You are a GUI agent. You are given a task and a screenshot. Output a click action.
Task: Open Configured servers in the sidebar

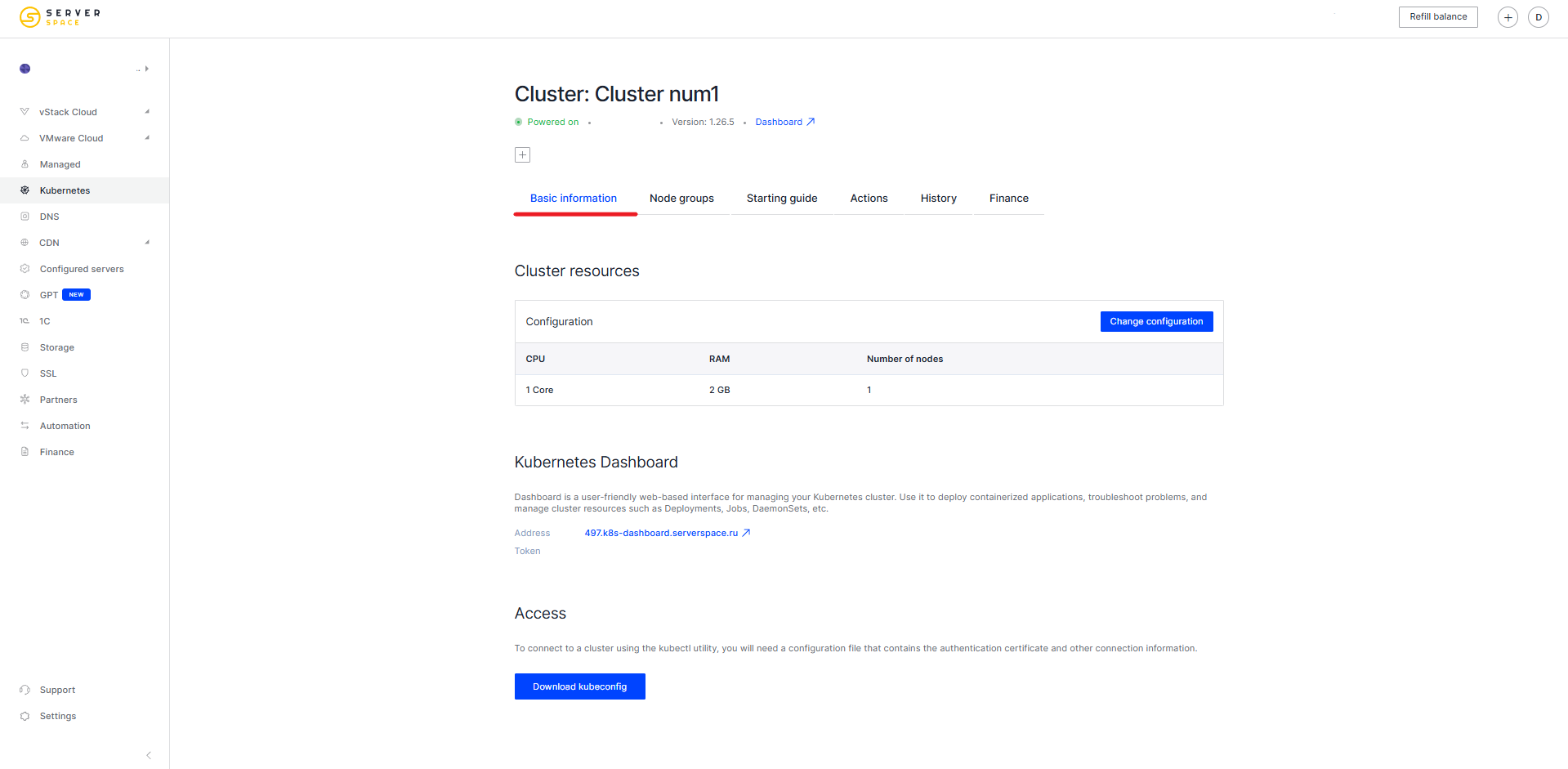(x=82, y=269)
